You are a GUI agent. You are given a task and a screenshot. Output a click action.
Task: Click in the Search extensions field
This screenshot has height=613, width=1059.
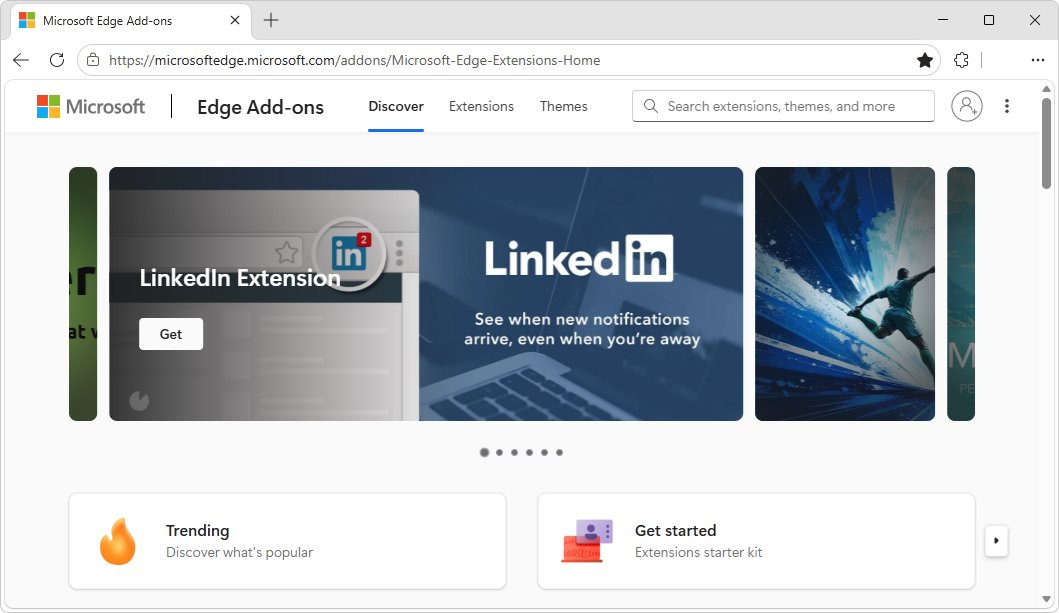pos(783,106)
